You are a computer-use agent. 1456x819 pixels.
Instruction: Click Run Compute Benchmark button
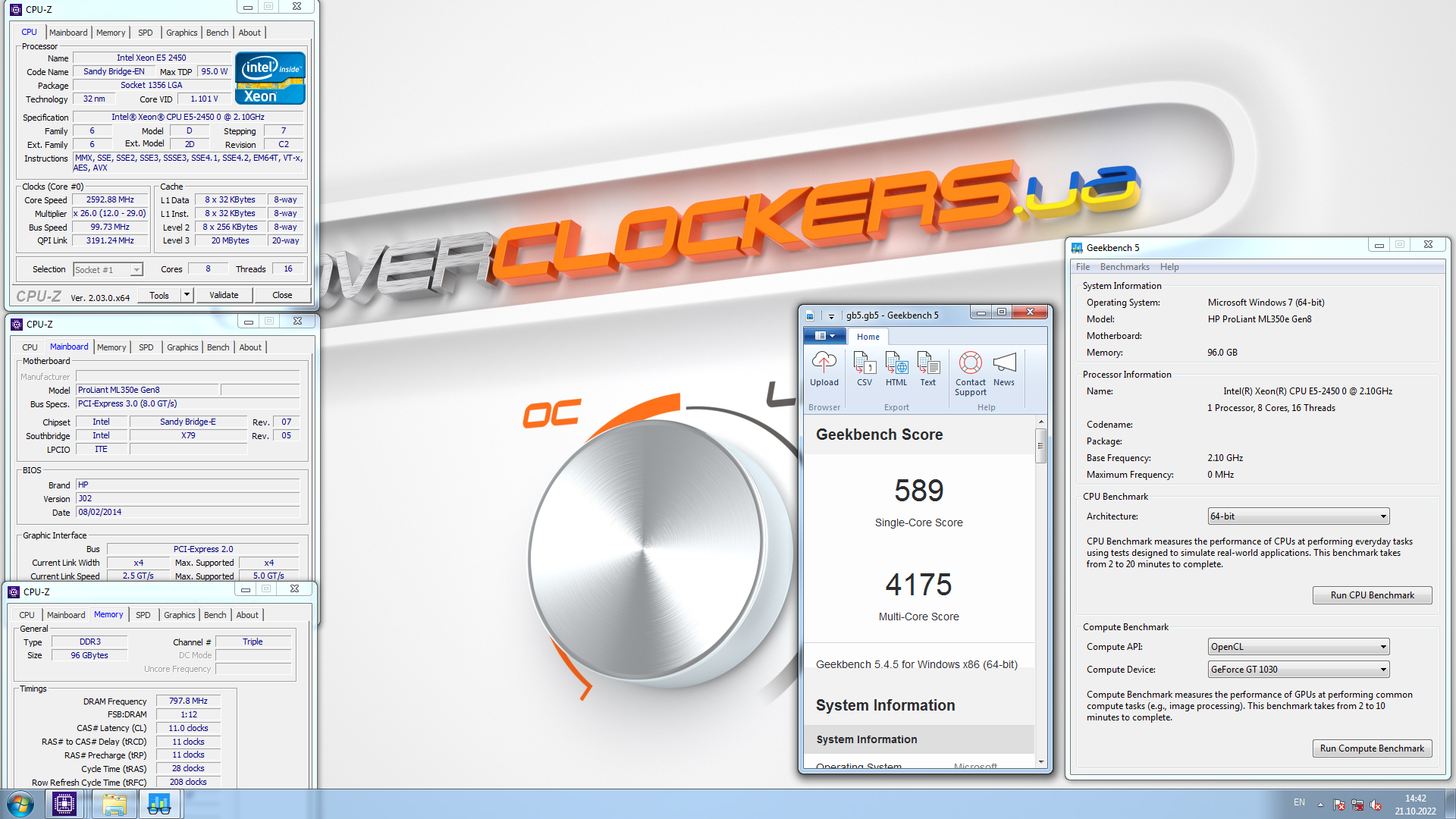(x=1372, y=748)
